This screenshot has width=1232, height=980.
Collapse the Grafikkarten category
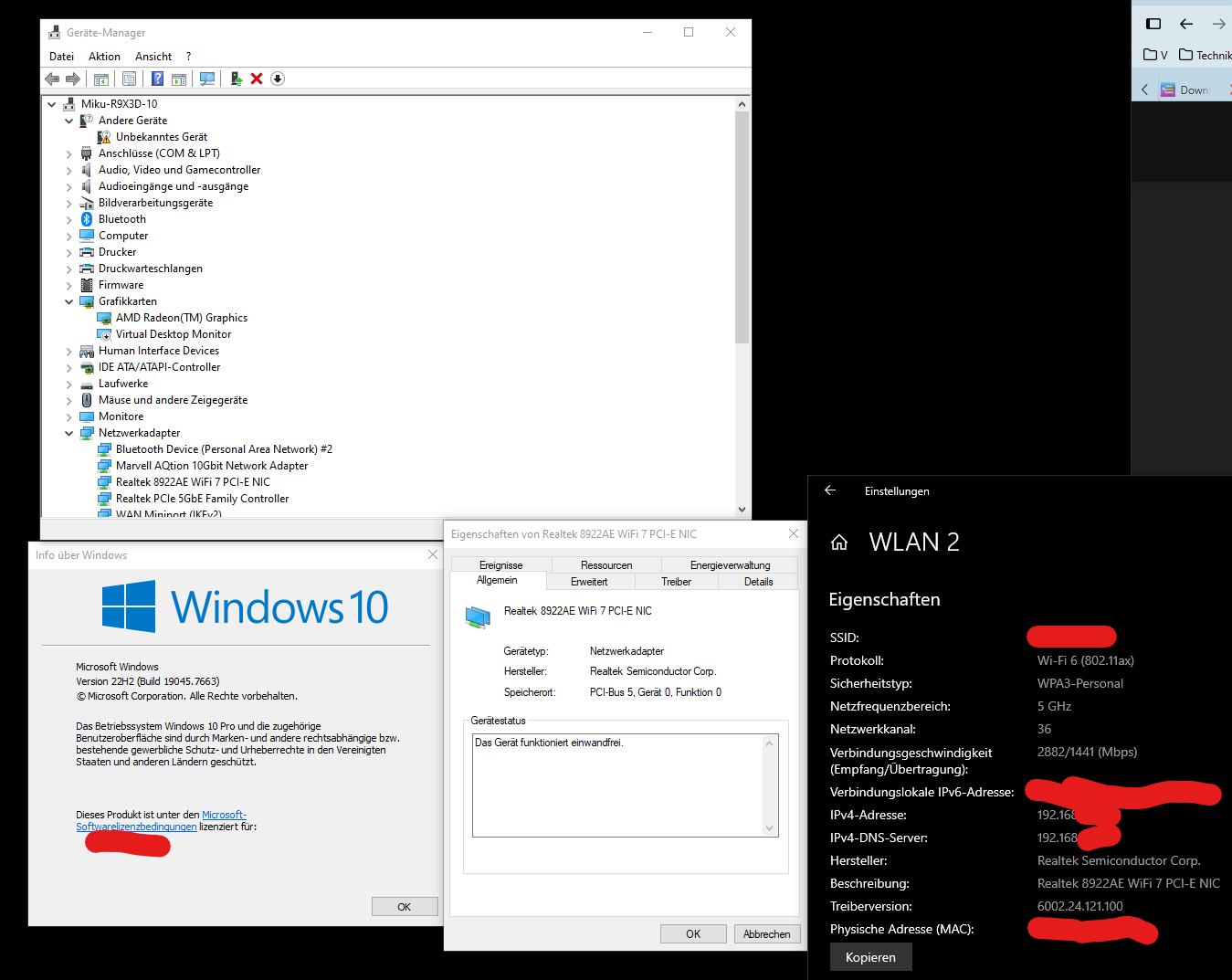coord(68,301)
